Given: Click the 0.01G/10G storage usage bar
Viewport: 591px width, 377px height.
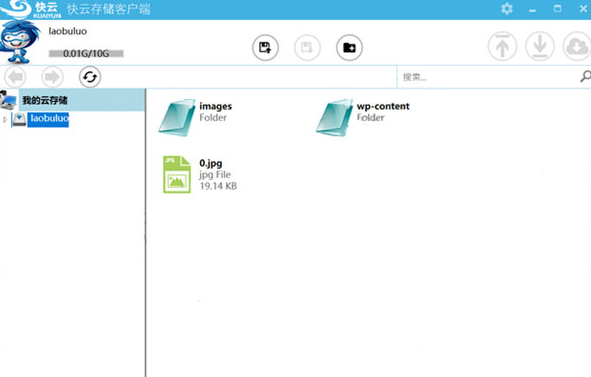Looking at the screenshot, I should pyautogui.click(x=86, y=54).
